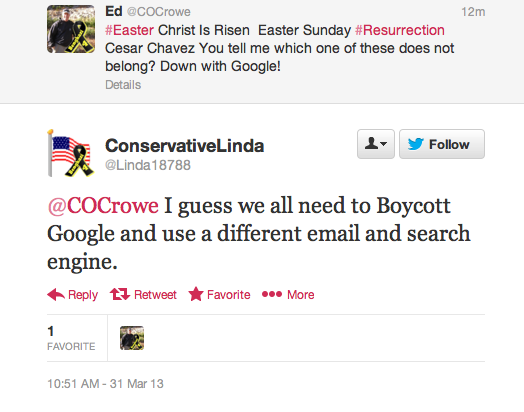The width and height of the screenshot is (524, 412).
Task: Open the More three-dots icon
Action: pyautogui.click(x=272, y=294)
